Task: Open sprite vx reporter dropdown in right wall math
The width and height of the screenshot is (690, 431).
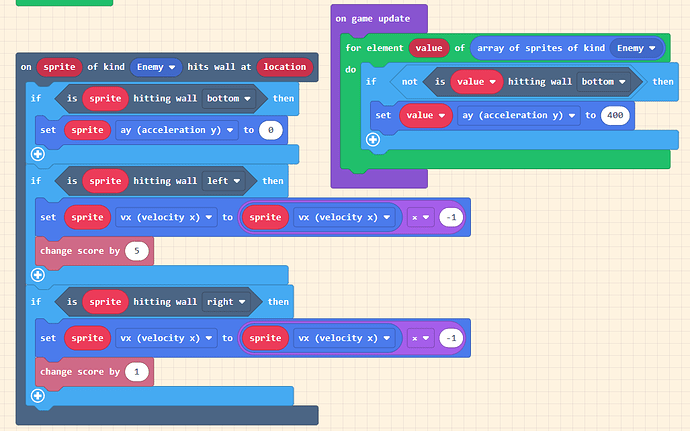Action: click(345, 338)
